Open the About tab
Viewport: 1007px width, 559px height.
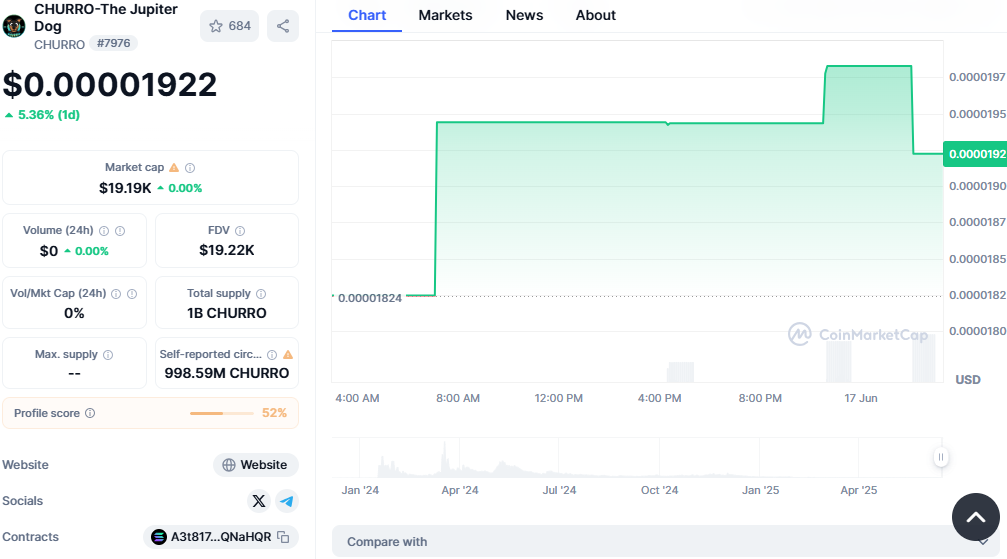[x=595, y=15]
